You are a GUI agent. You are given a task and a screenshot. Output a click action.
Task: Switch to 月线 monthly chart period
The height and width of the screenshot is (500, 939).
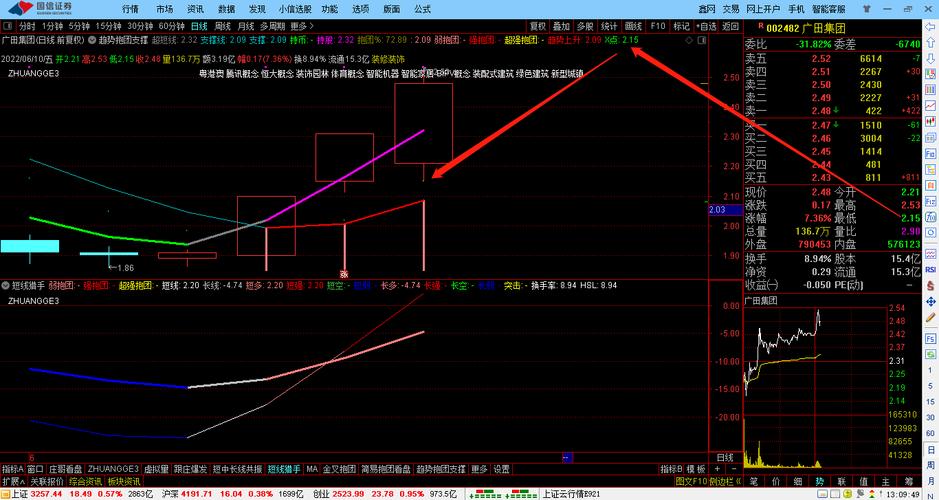(x=246, y=26)
